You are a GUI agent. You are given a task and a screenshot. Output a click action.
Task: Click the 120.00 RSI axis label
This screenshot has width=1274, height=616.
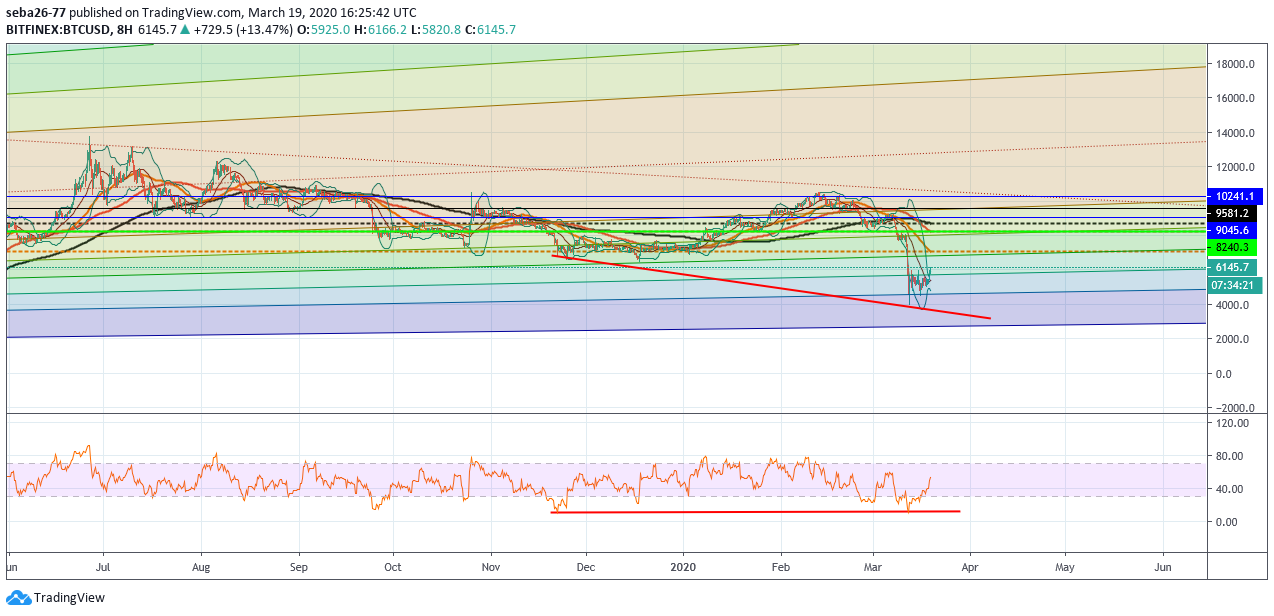coord(1234,423)
